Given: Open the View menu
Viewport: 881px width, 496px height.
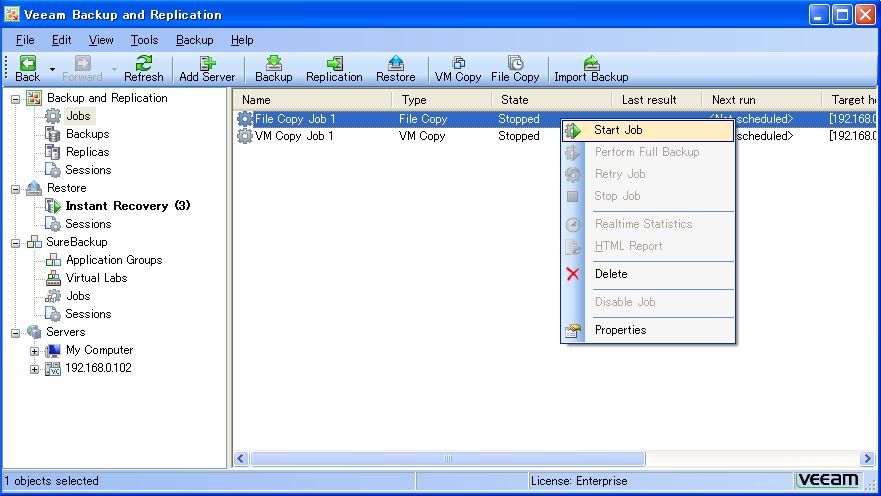Looking at the screenshot, I should (101, 40).
